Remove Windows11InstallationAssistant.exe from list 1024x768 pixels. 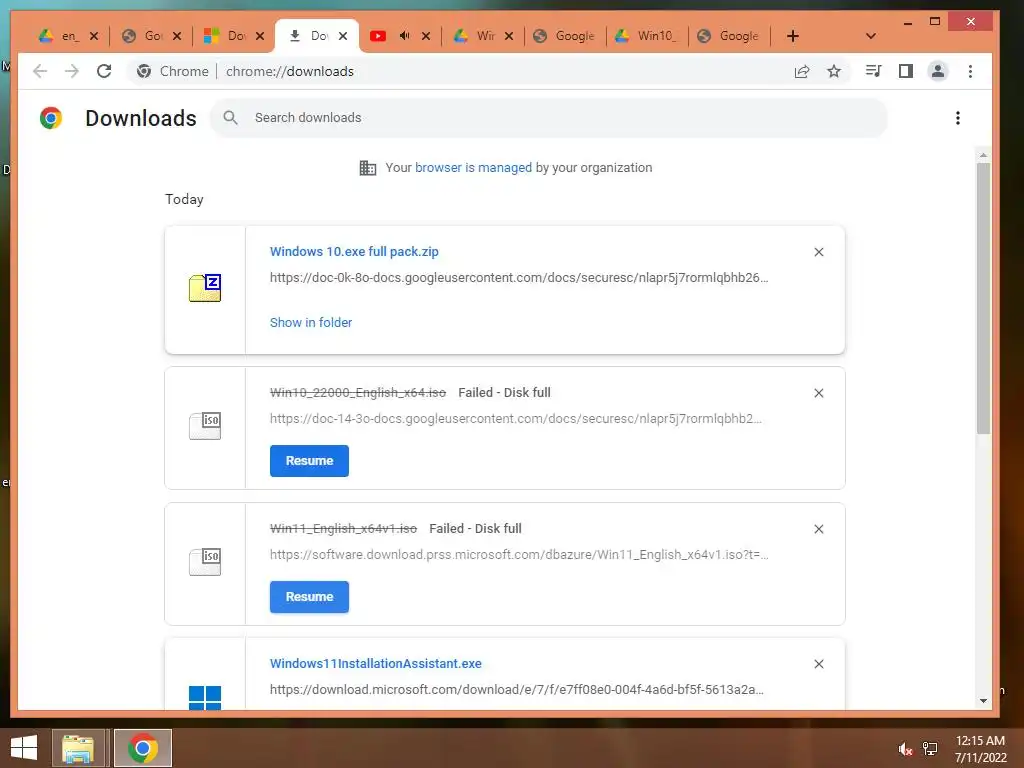tap(819, 664)
